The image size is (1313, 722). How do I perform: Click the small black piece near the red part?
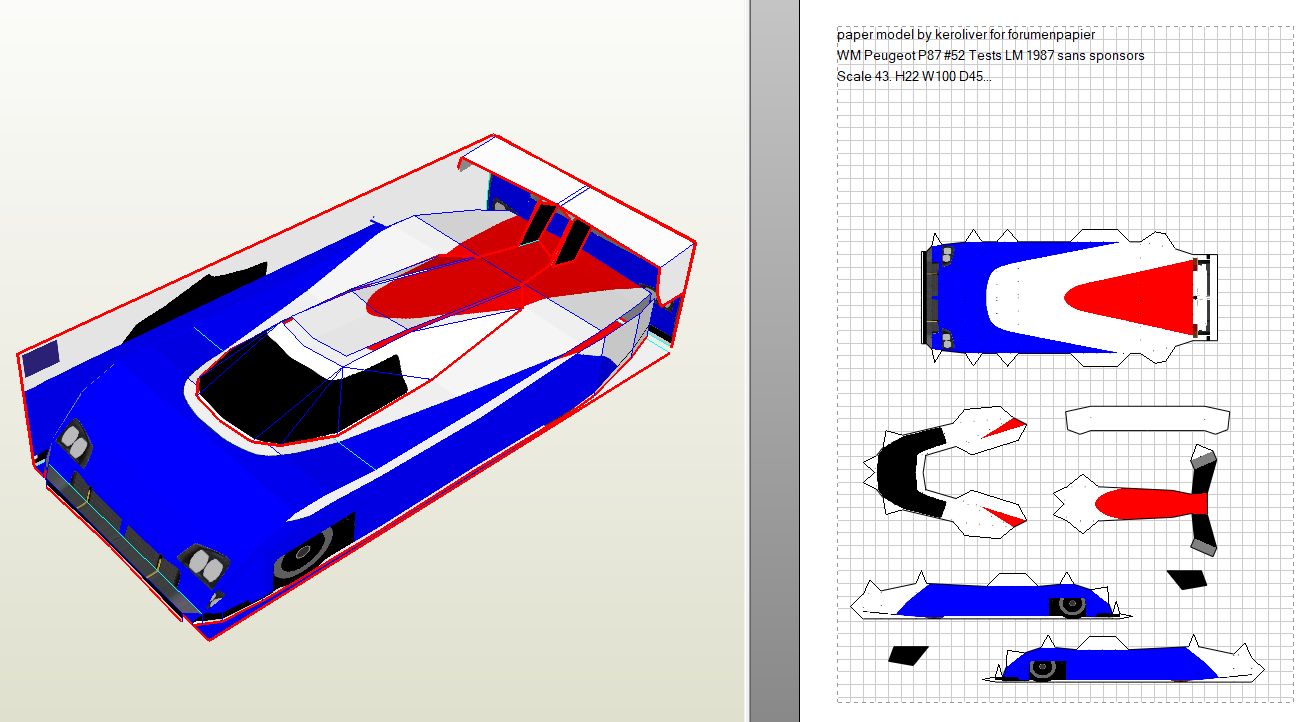pos(1187,579)
